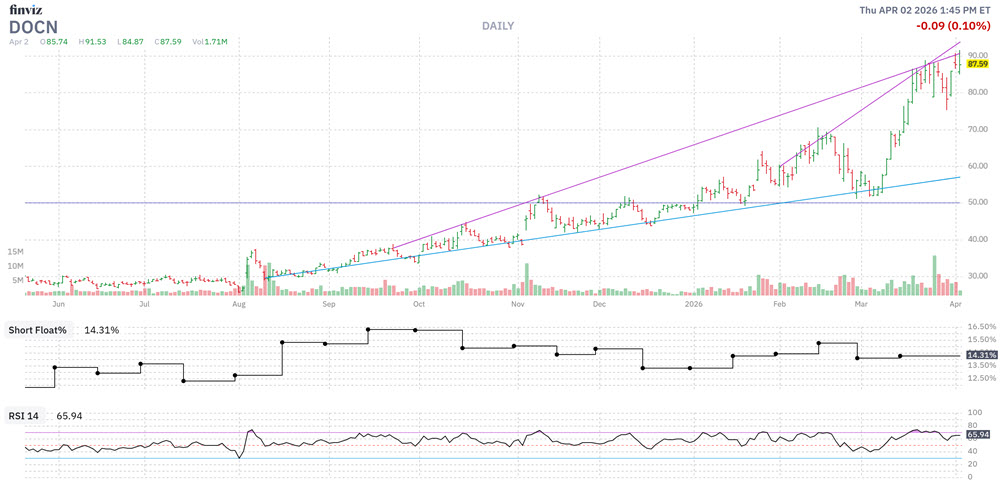Click the yellow 87.59 current price tag

click(978, 63)
